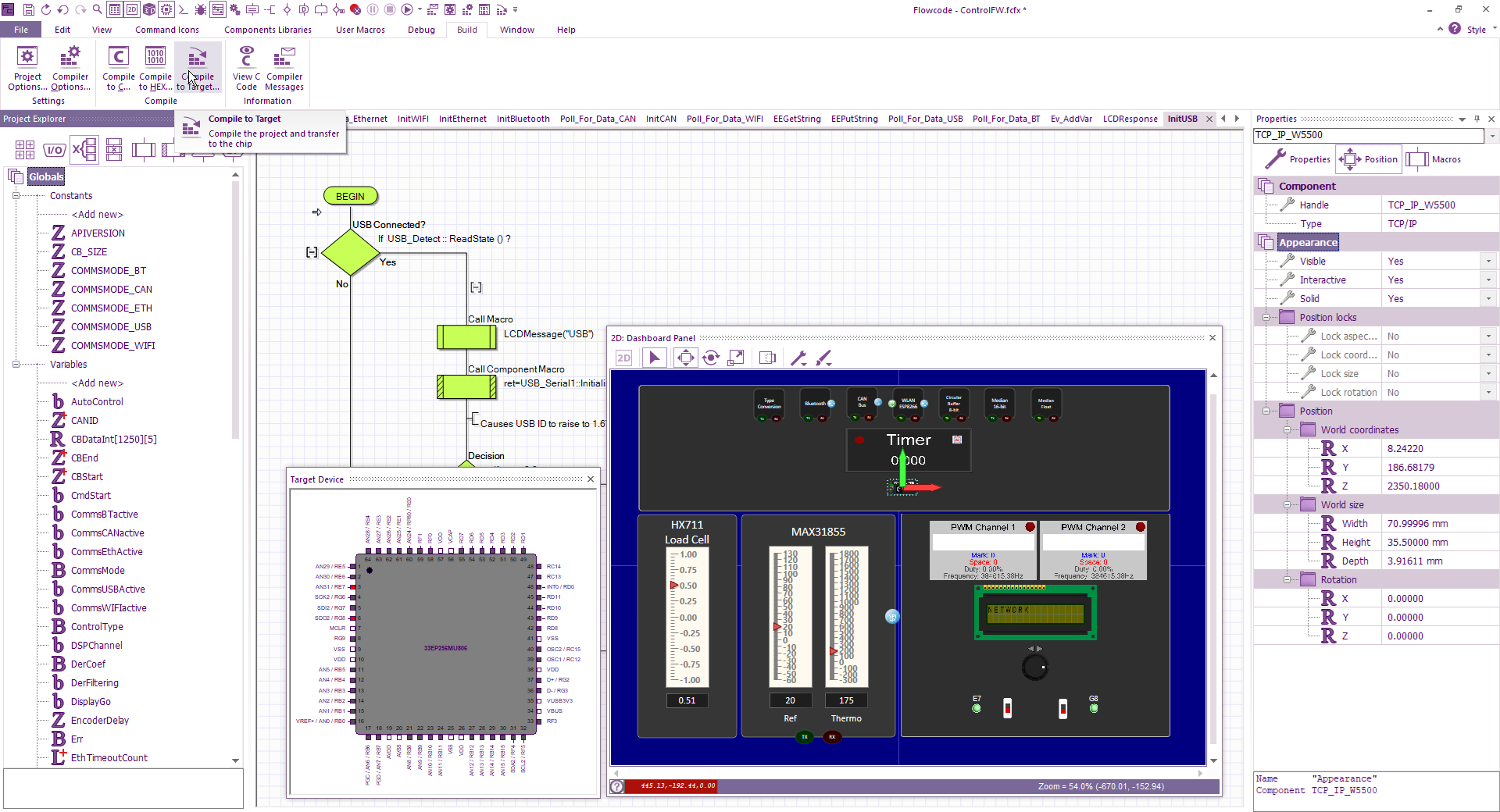Screen dimensions: 1500x812
Task: Switch to the LCDResponse macro tab
Action: (x=1130, y=119)
